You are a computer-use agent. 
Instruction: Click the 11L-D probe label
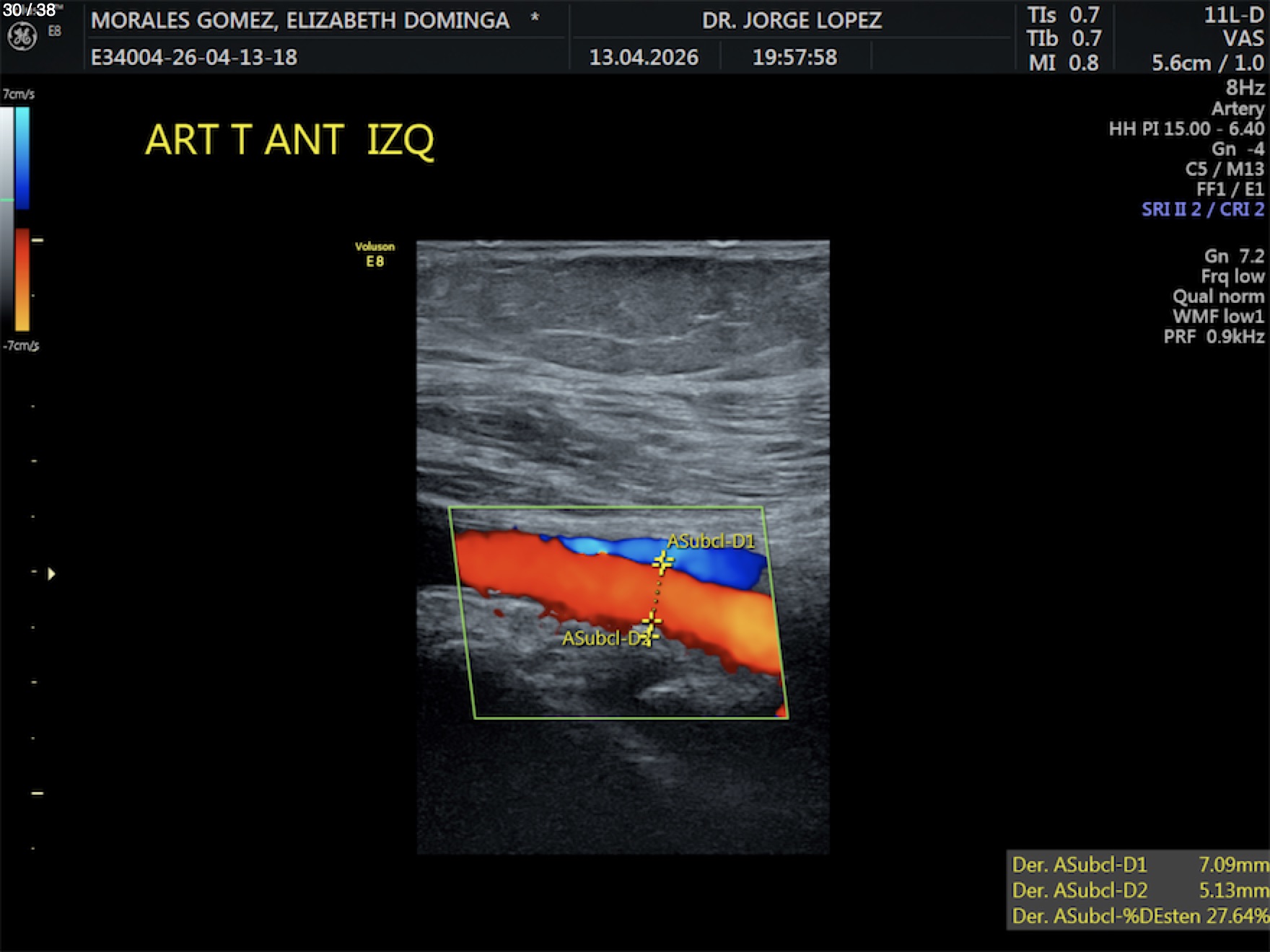tap(1233, 16)
